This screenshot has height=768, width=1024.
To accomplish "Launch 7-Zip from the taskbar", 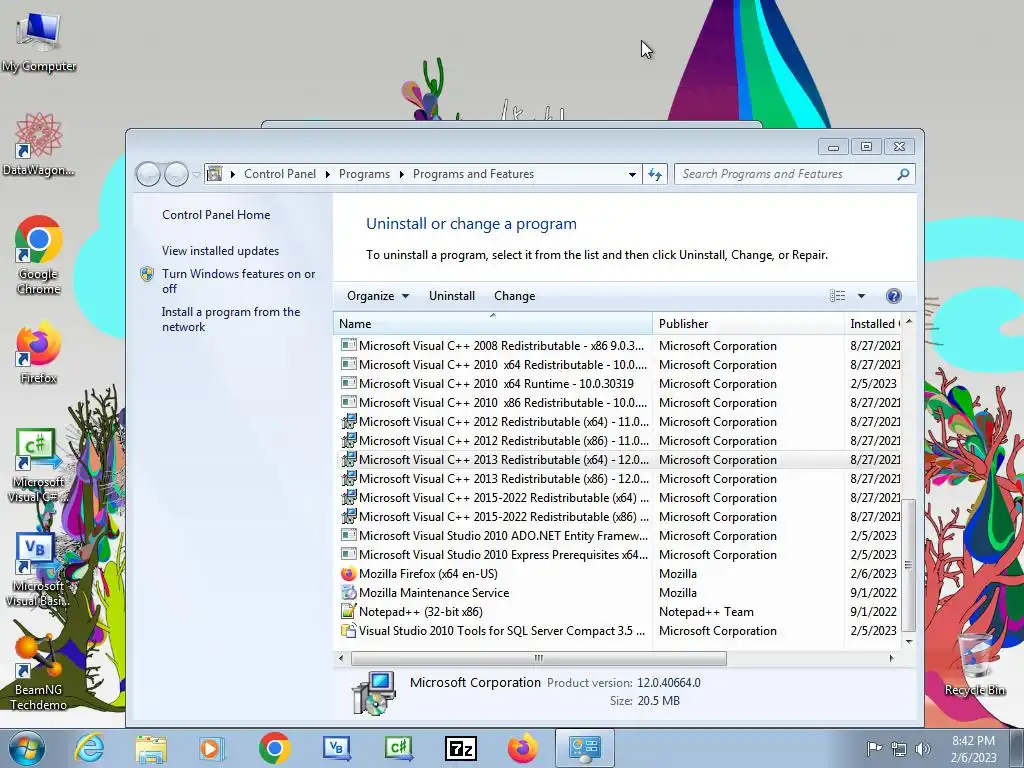I will 460,748.
